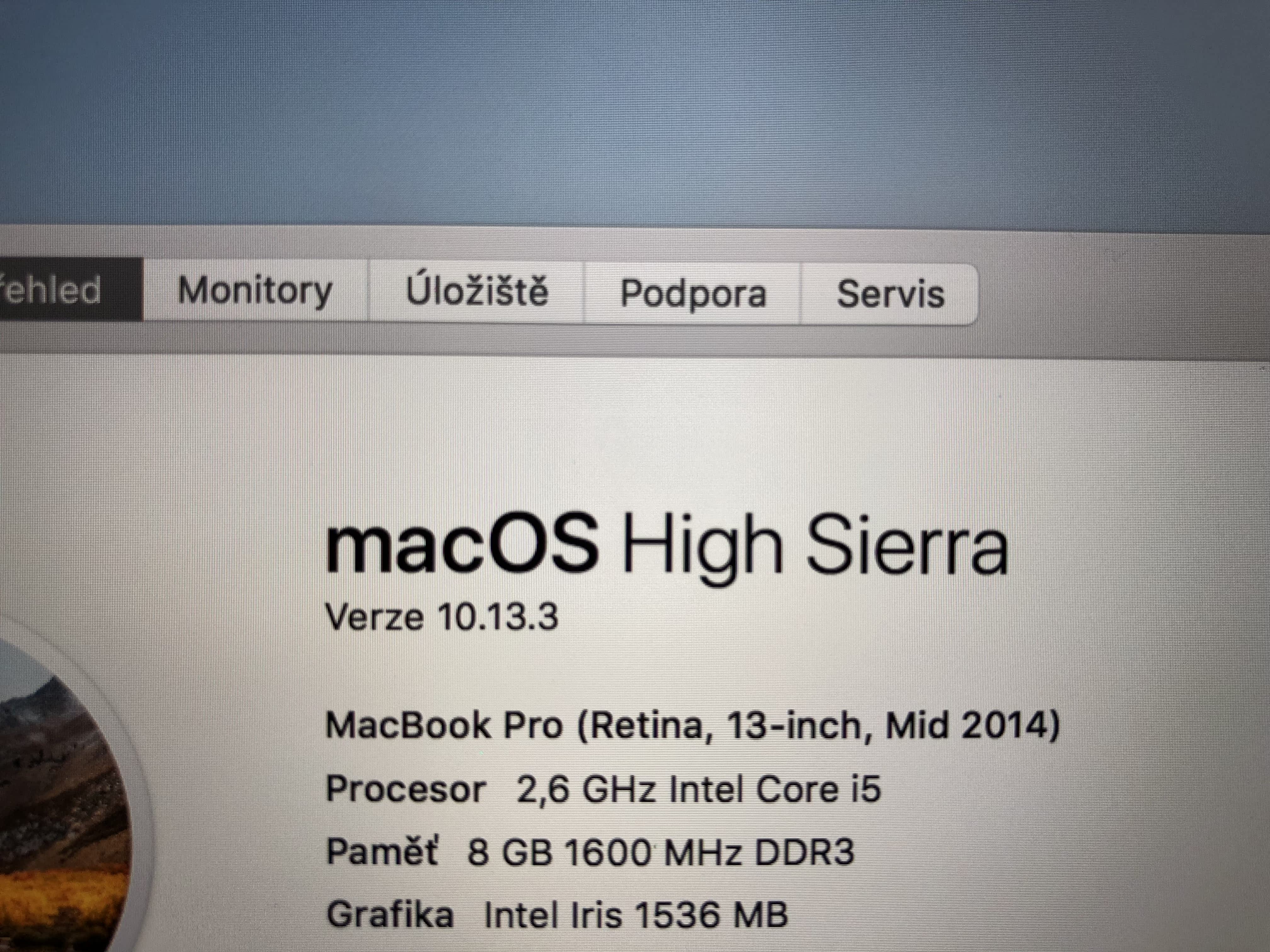Click the Procesor label
This screenshot has width=1270, height=952.
coord(405,789)
